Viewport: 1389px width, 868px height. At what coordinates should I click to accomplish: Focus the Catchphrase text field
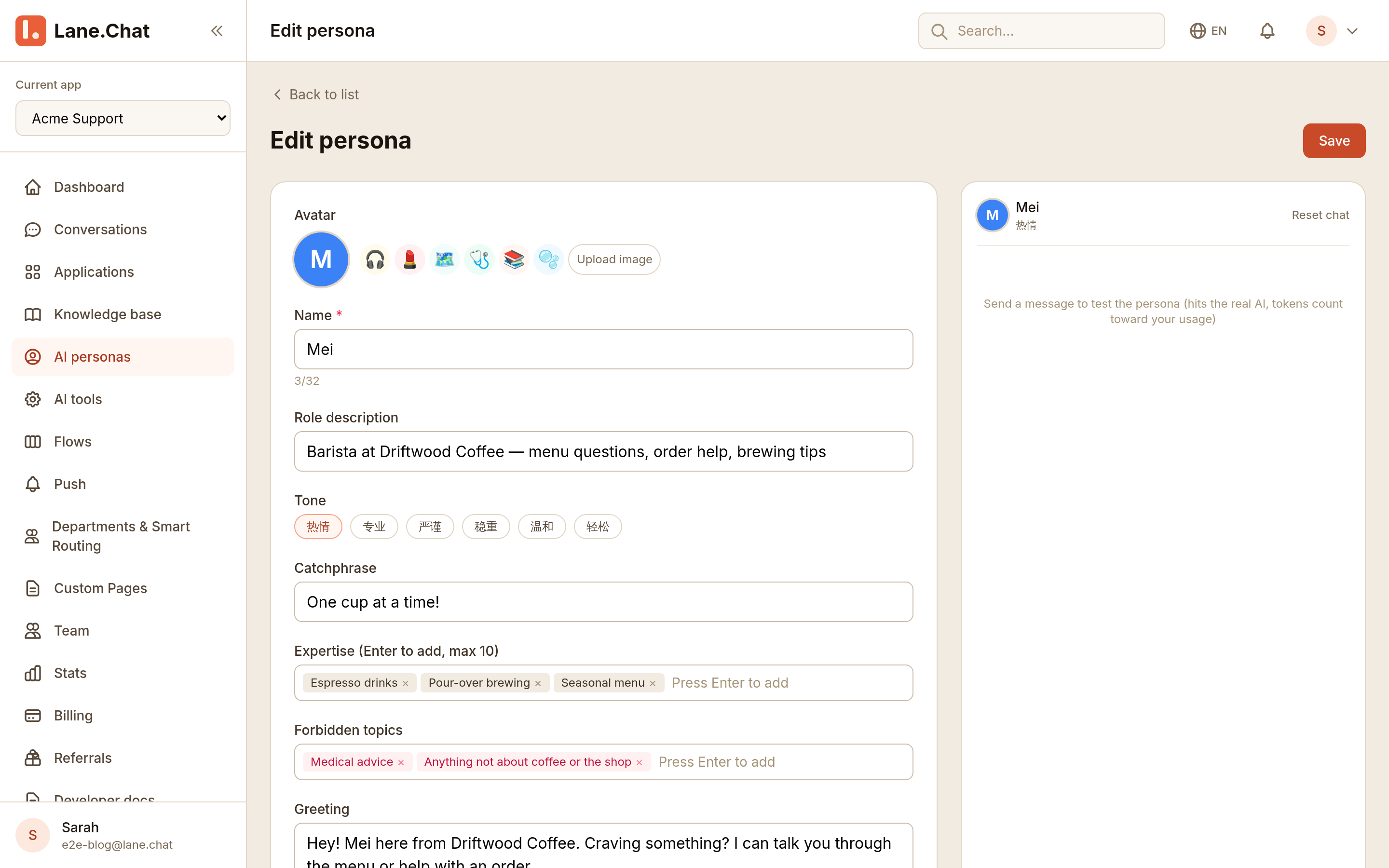tap(603, 602)
